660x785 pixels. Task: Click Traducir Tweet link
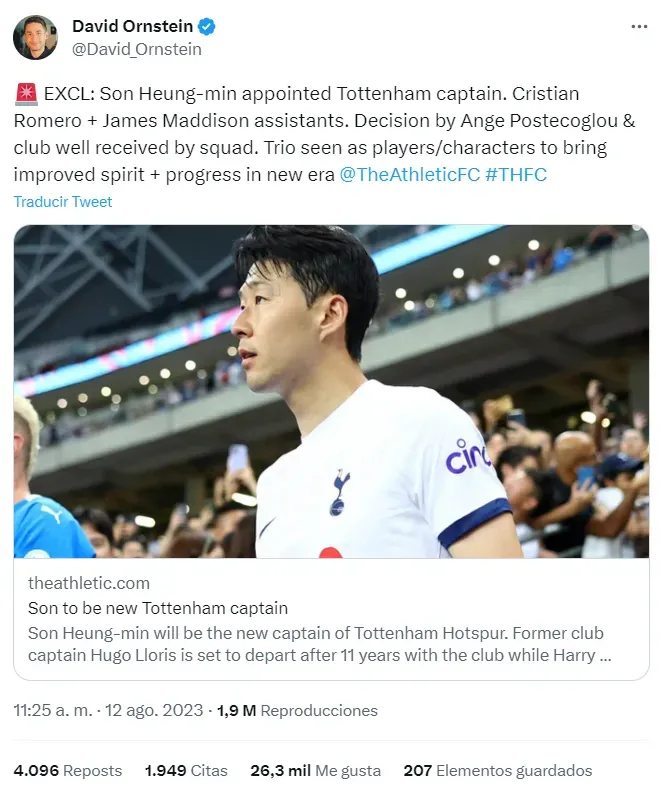click(63, 202)
